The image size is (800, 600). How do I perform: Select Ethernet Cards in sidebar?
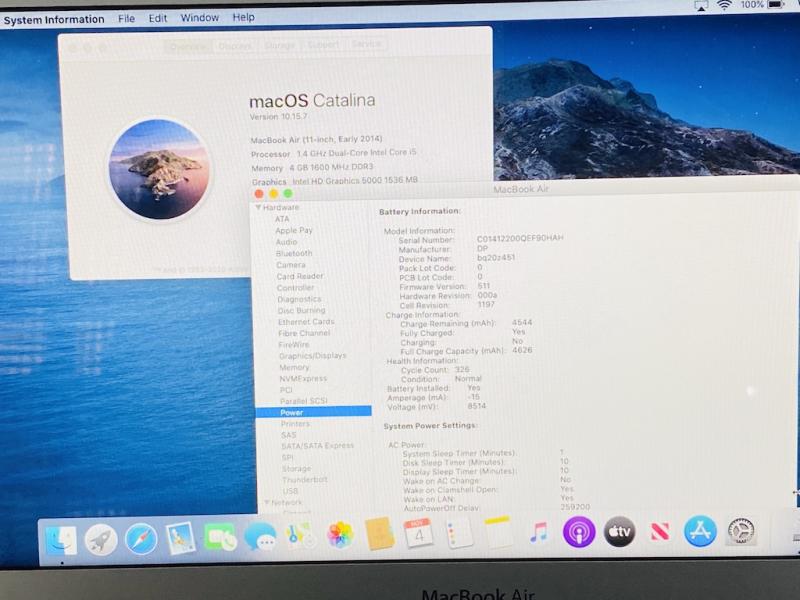tap(306, 322)
